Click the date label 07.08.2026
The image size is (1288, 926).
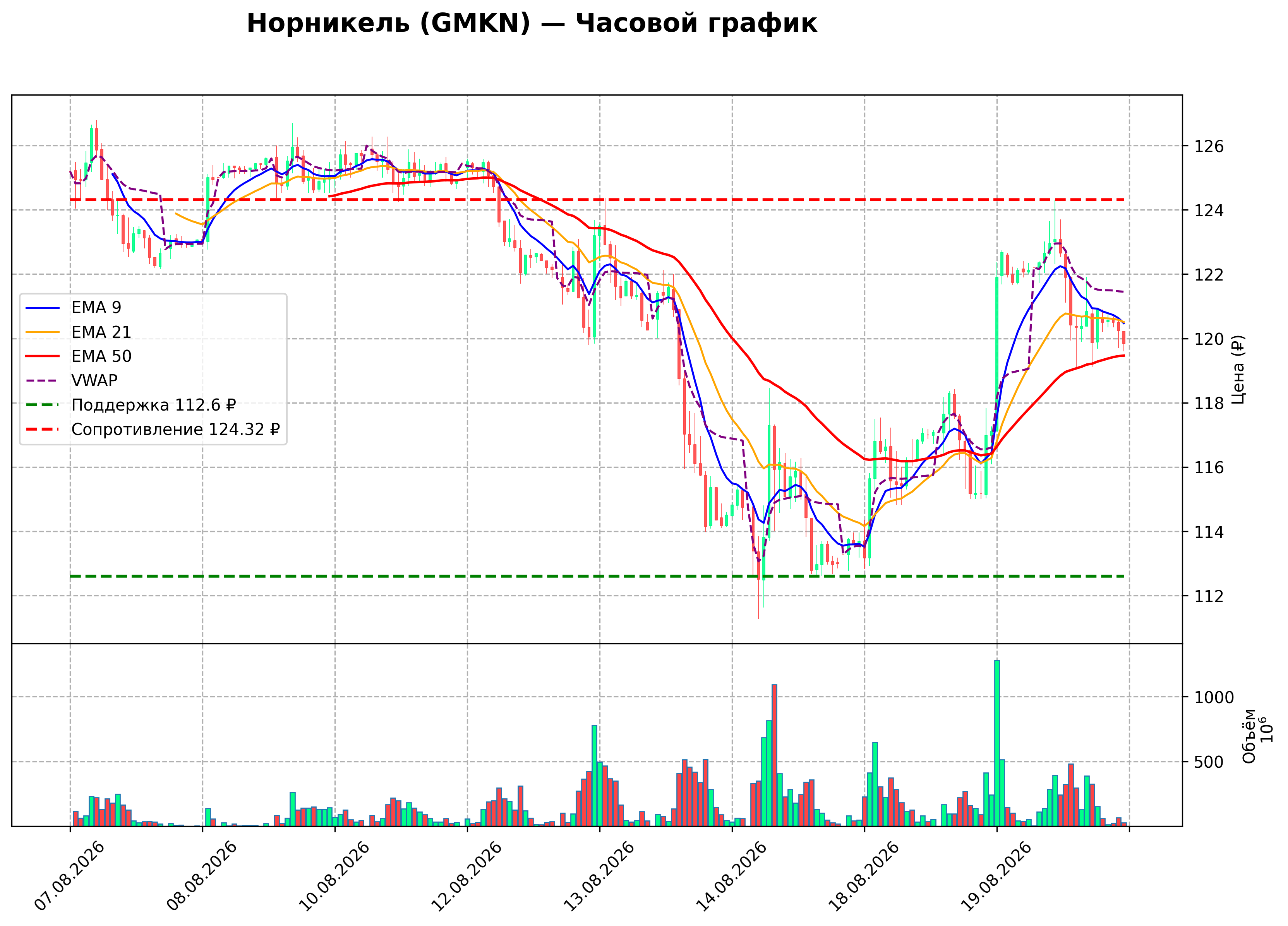coord(70,876)
